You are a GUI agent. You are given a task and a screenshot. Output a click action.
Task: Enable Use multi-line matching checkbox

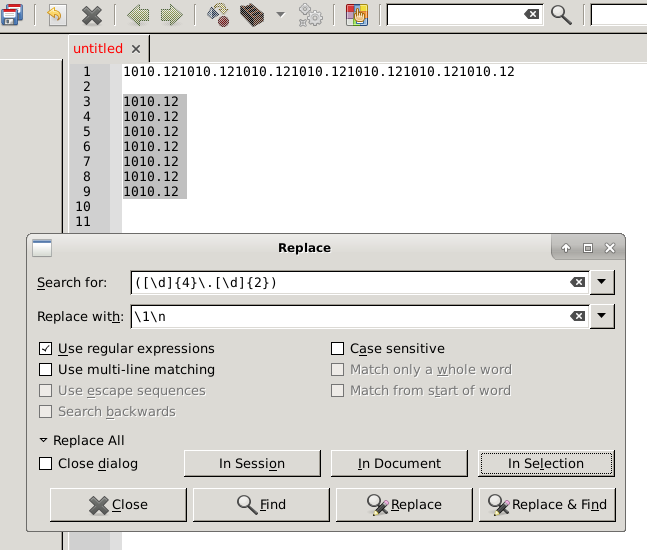point(45,369)
